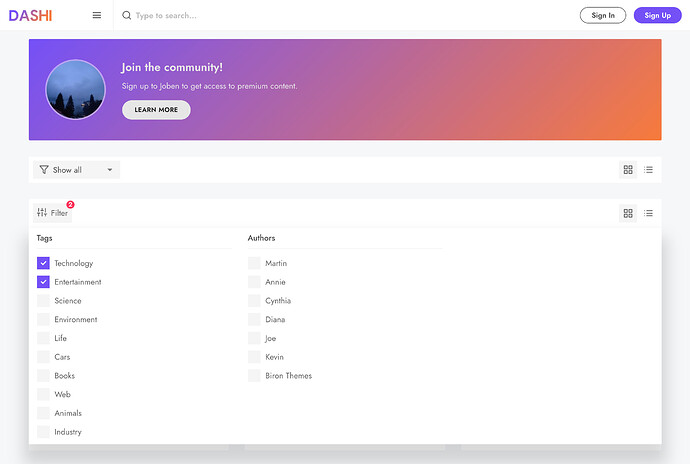Select author Joe checkbox

pyautogui.click(x=254, y=338)
